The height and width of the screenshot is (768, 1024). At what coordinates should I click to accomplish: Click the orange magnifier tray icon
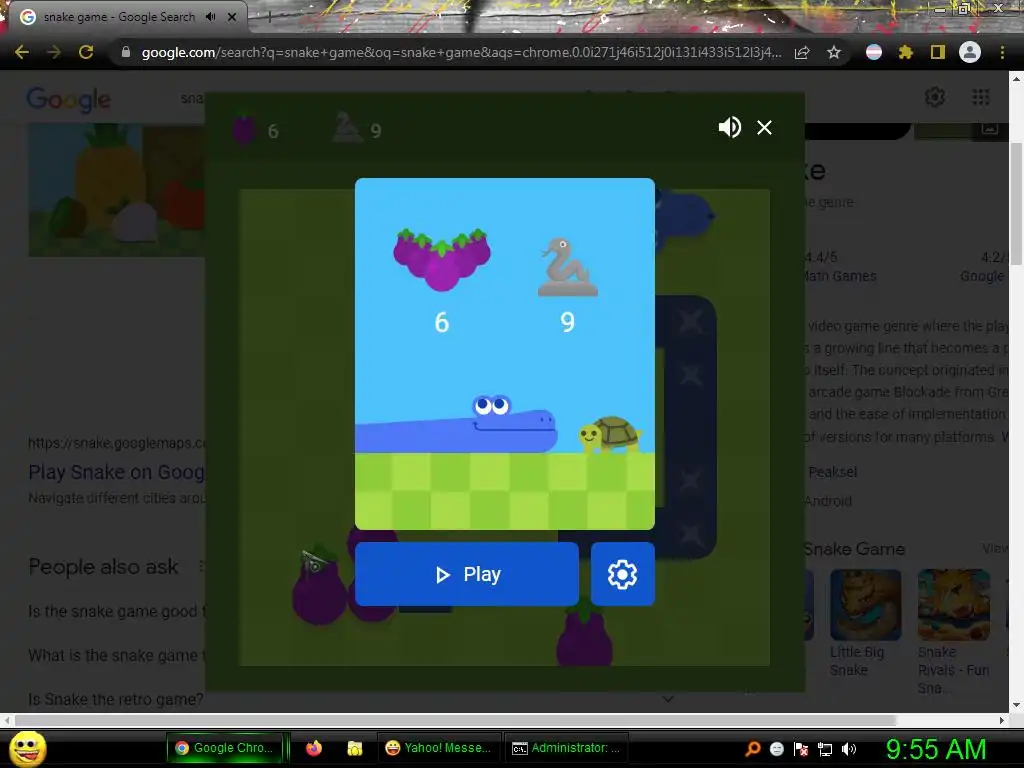tap(753, 748)
